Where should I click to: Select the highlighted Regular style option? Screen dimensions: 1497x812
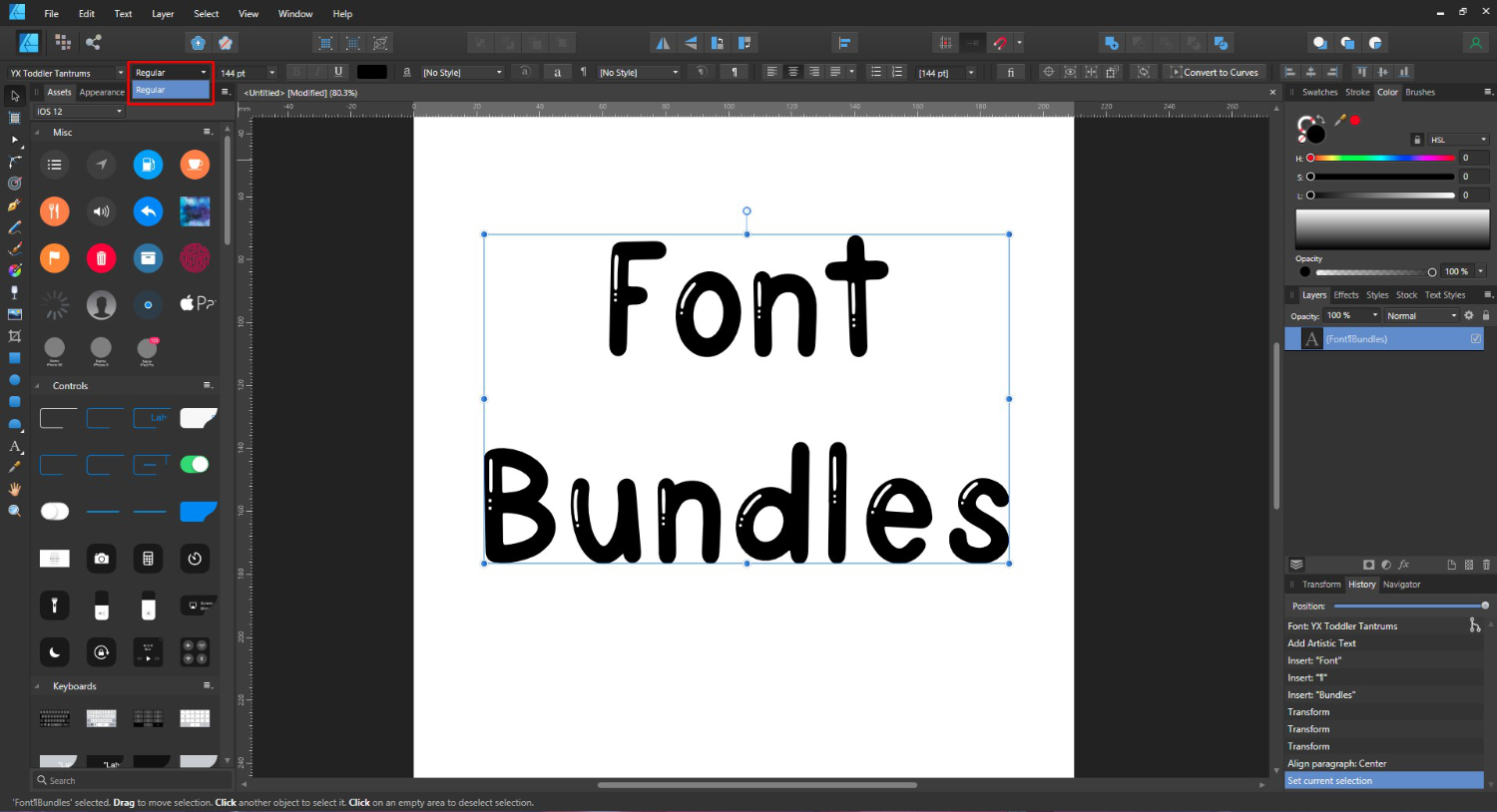pyautogui.click(x=171, y=90)
